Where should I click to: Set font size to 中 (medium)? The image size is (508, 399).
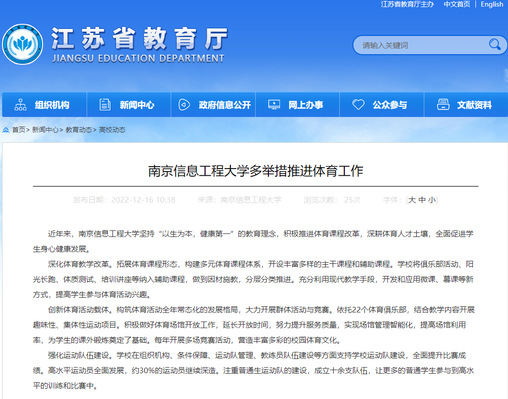click(422, 200)
